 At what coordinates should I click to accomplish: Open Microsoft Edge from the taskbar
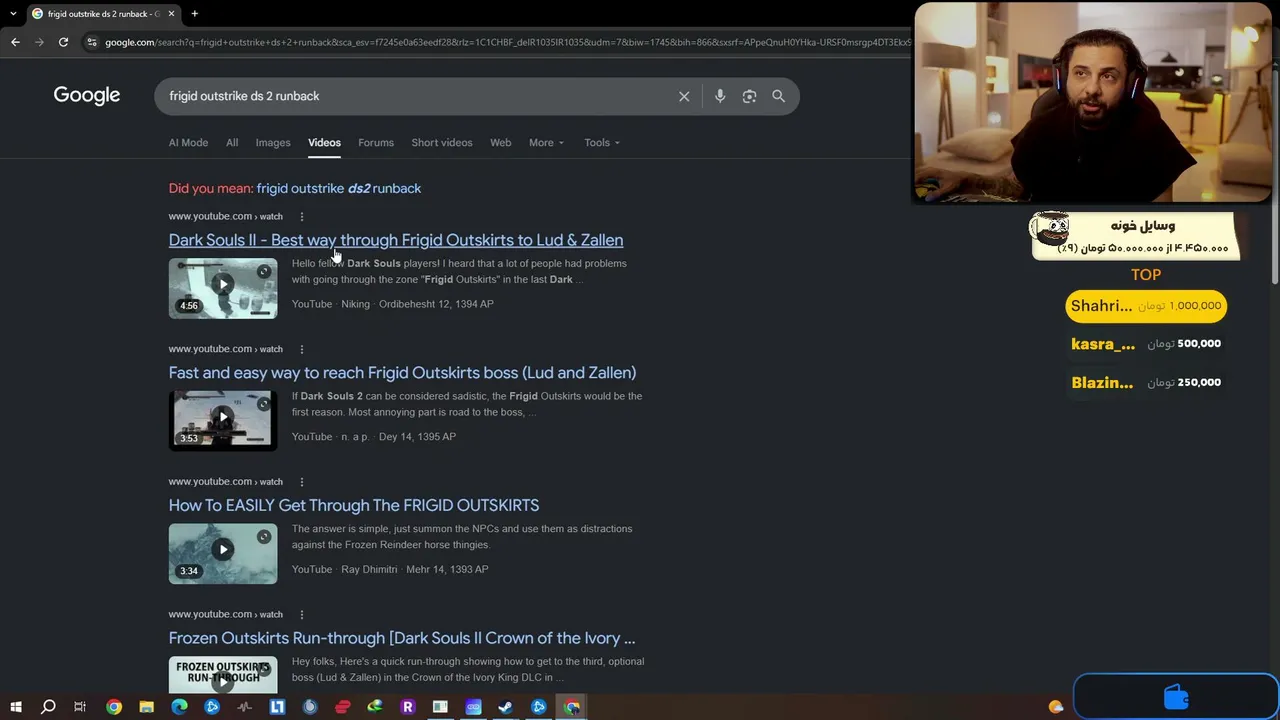pos(179,707)
